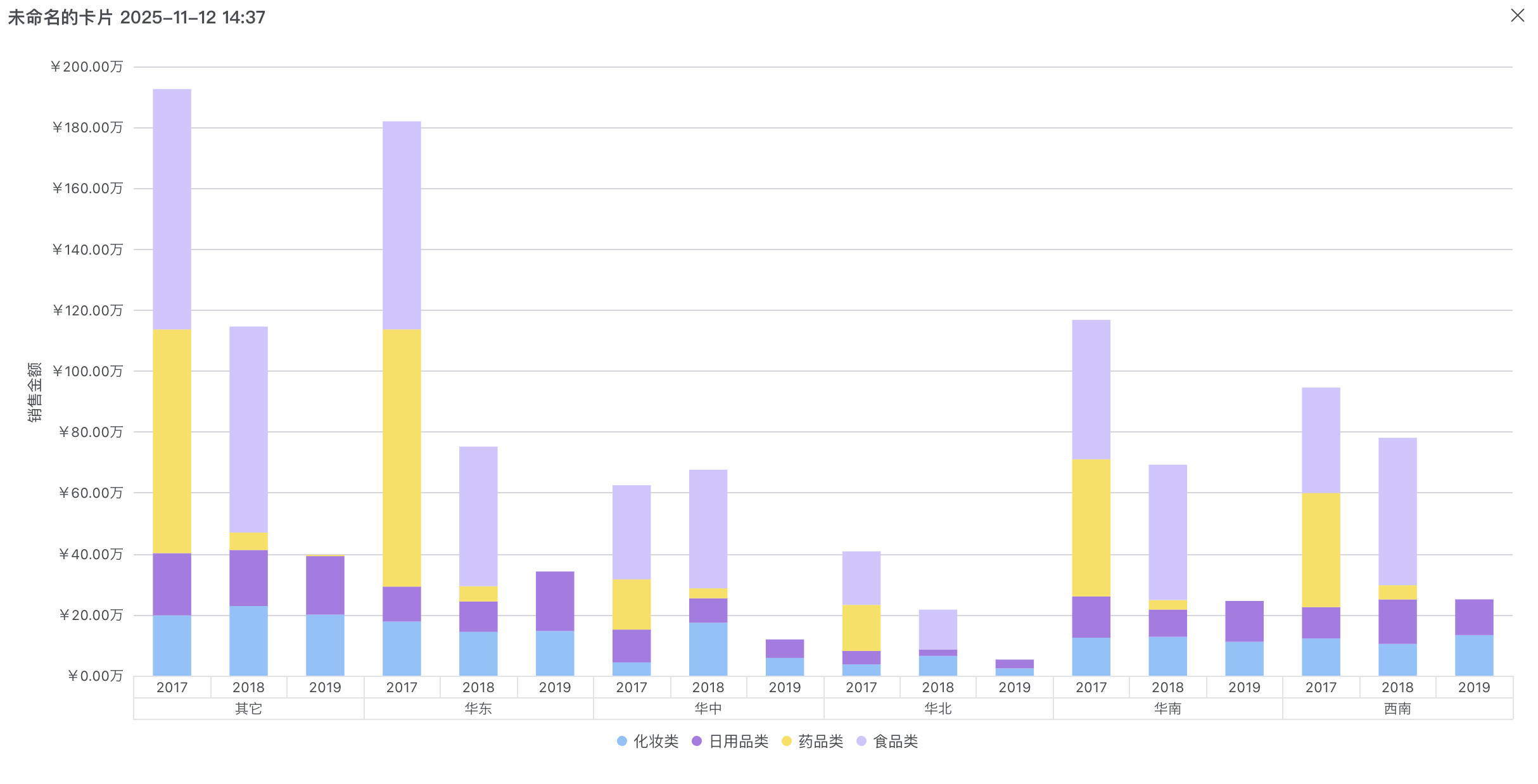Click 食品类 segment of 华中 2018 bar
The image size is (1538, 784).
click(708, 529)
